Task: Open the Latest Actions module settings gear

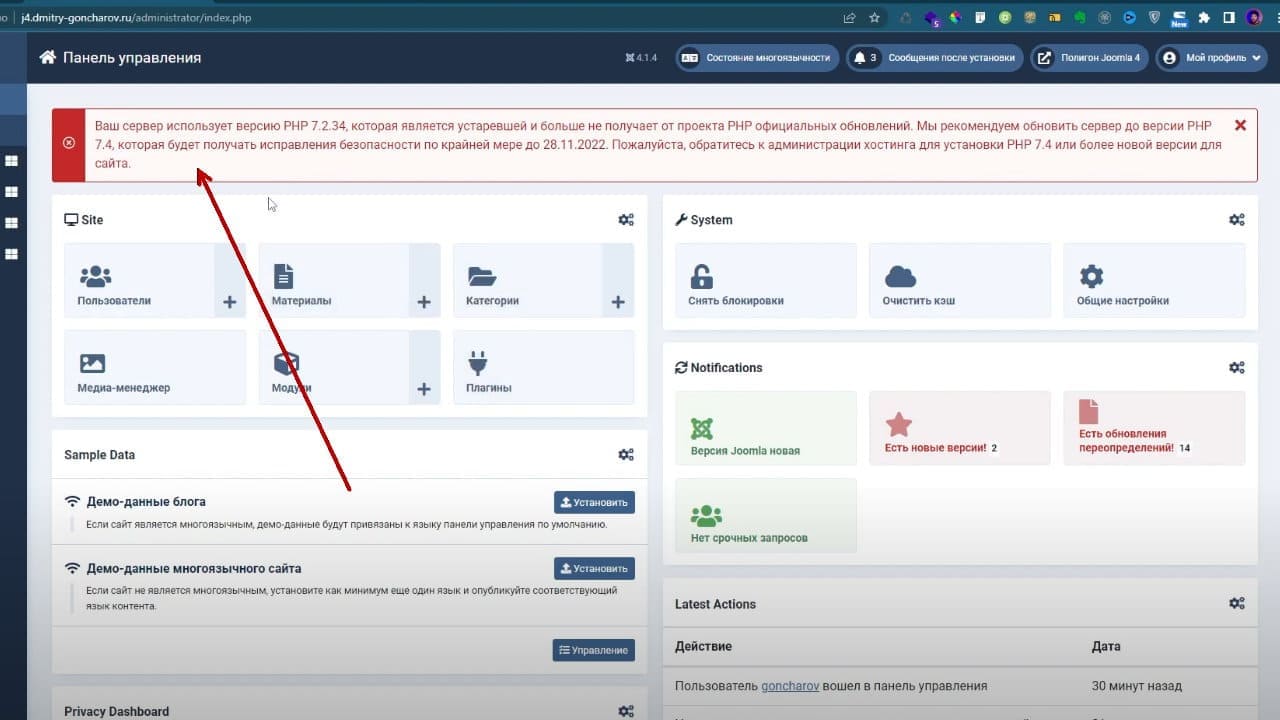Action: tap(1237, 604)
